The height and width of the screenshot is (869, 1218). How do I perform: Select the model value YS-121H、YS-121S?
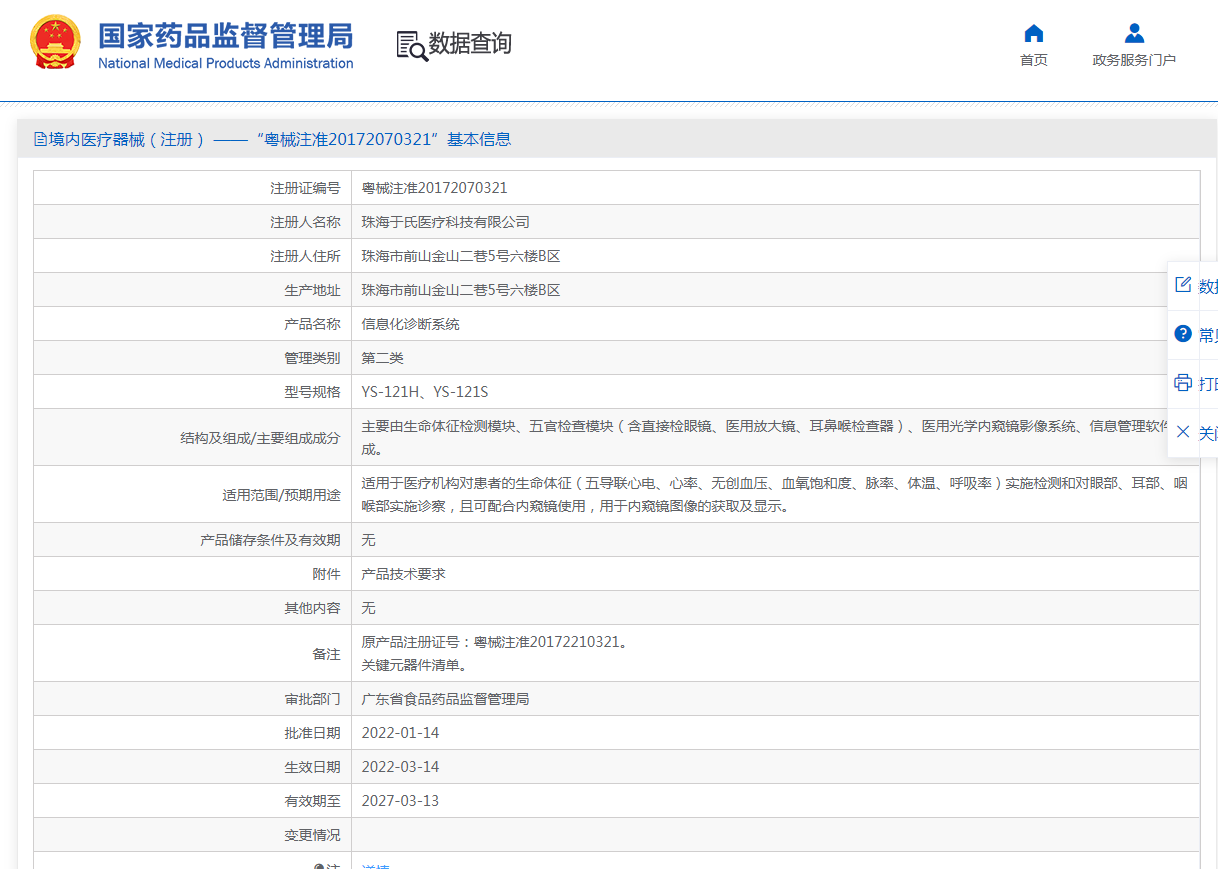(424, 392)
